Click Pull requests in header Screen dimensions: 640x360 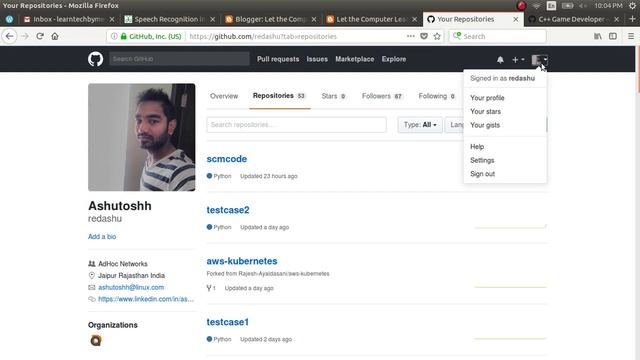(x=278, y=59)
